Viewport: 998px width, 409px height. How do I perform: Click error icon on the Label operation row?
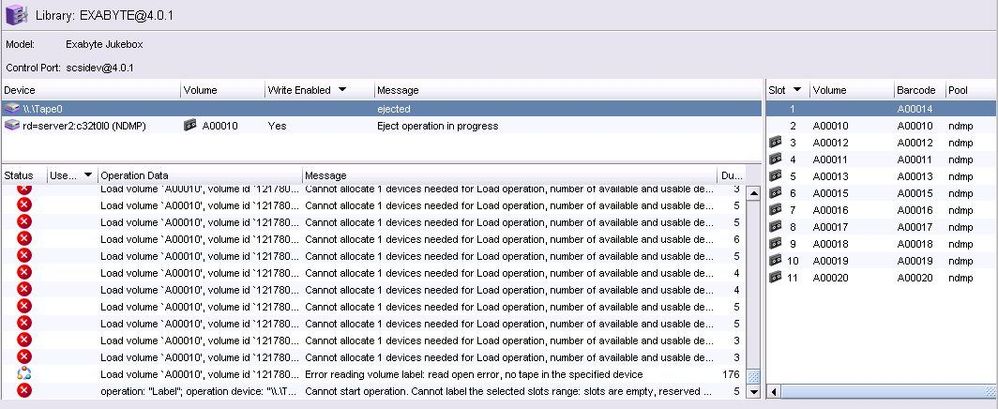(x=24, y=391)
